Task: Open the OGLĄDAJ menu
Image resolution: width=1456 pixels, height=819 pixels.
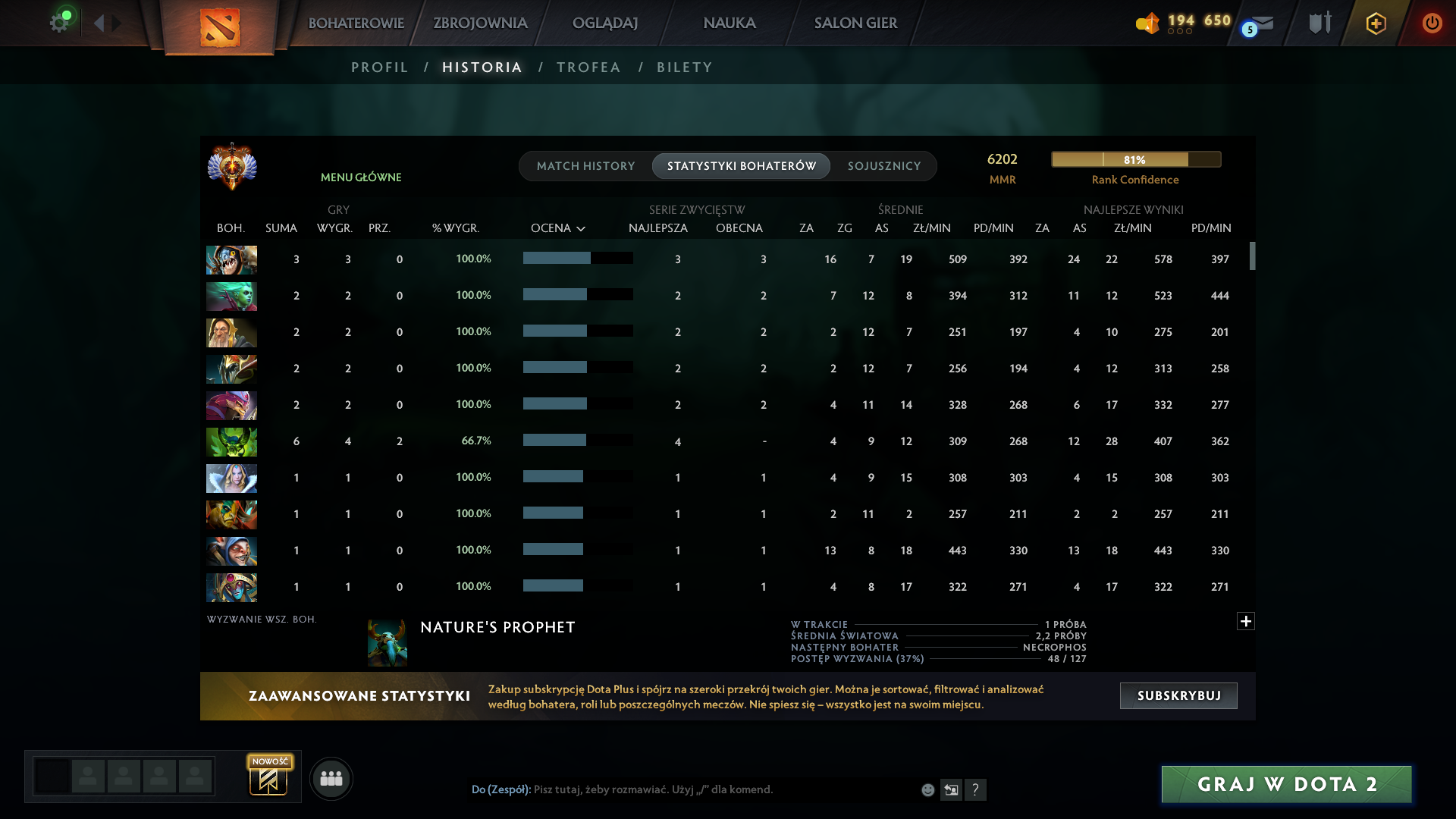Action: (x=605, y=24)
